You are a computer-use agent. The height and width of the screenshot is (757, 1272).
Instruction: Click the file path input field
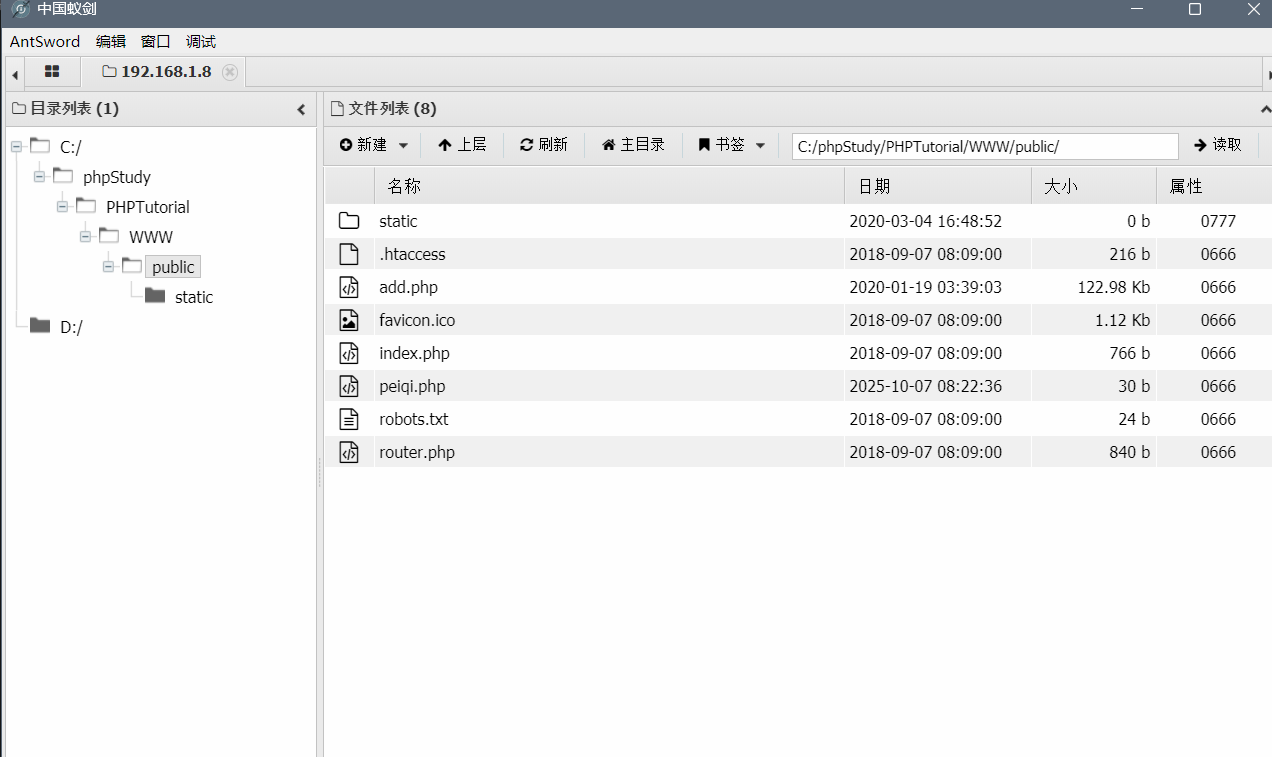point(985,146)
